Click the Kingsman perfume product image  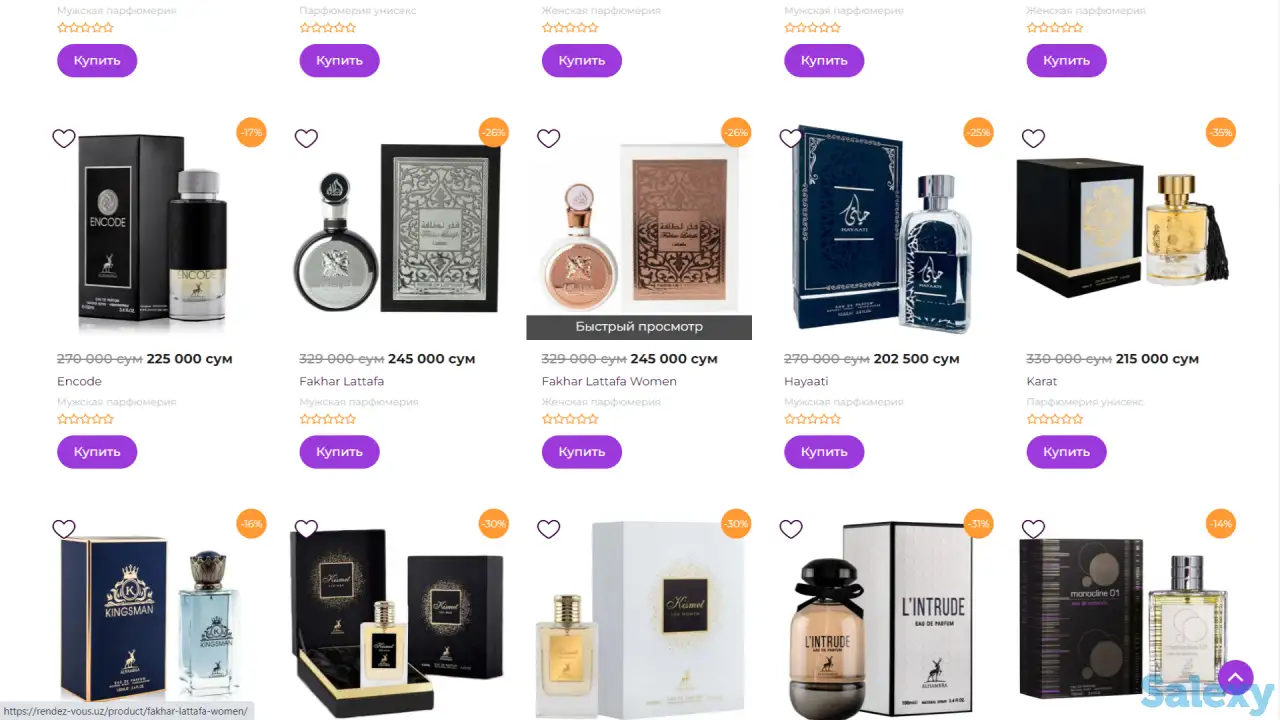coord(154,617)
